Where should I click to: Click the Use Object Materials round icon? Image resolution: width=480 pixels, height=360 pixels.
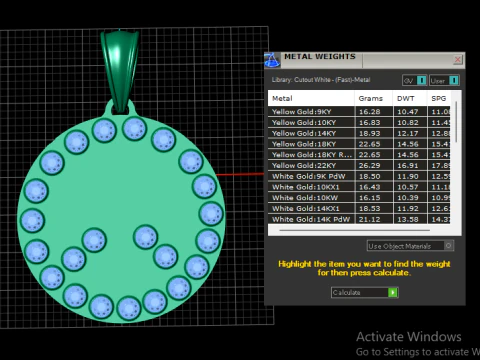449,246
